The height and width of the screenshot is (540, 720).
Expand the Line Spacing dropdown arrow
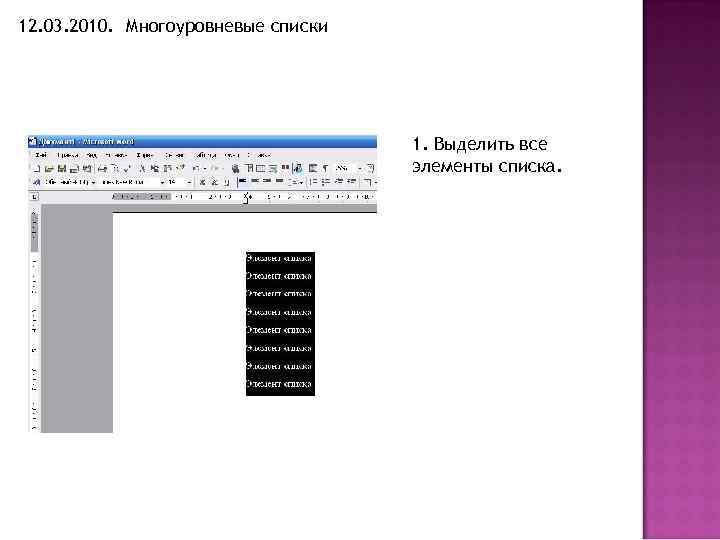[x=301, y=183]
